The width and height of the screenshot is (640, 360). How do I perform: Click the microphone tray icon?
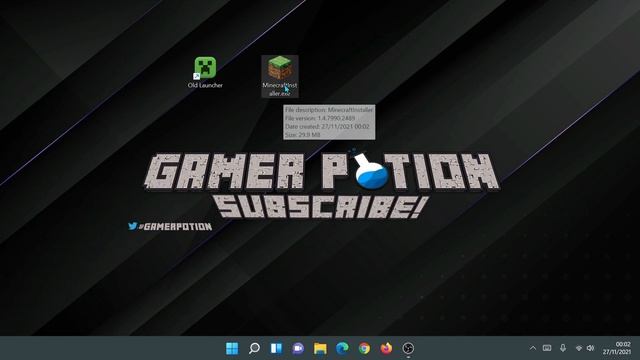[563, 348]
